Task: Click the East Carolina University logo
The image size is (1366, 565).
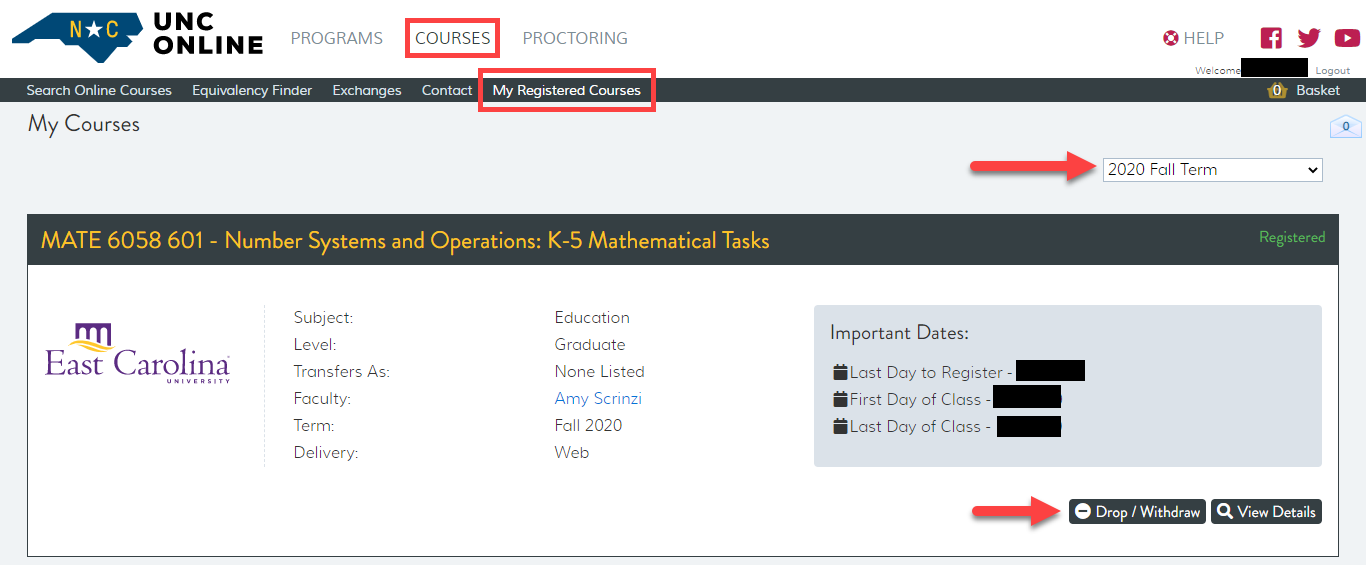Action: click(x=138, y=354)
